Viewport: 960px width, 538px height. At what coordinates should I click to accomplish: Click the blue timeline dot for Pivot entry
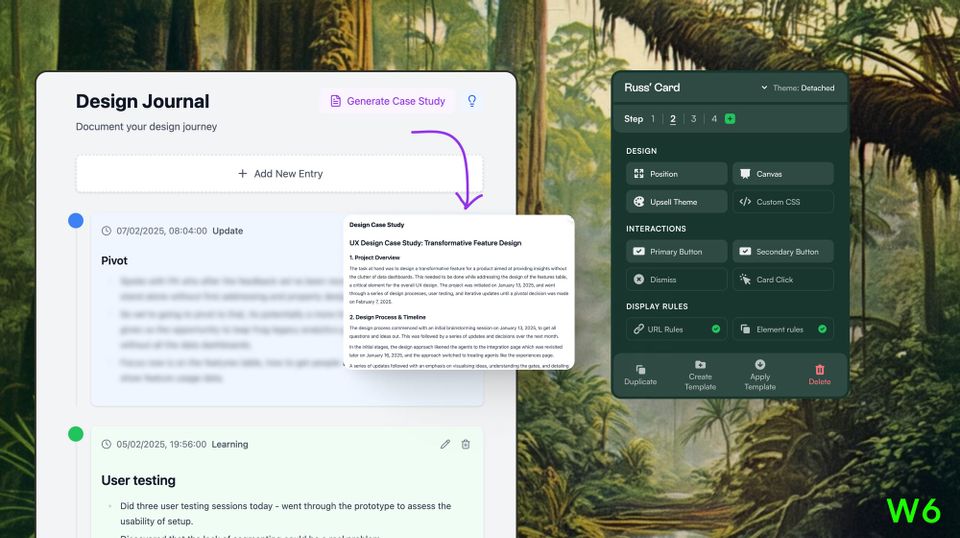[76, 220]
